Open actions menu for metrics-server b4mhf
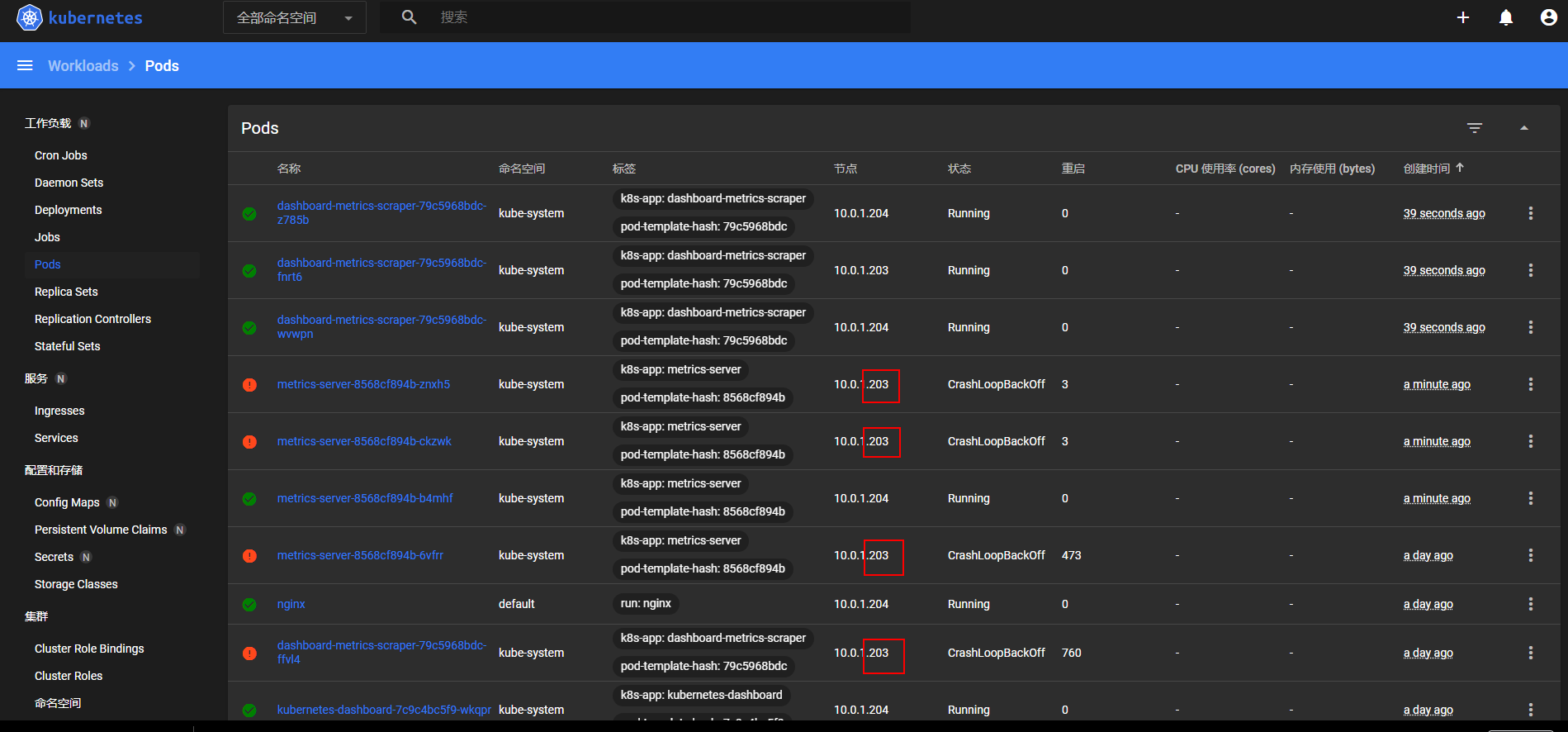This screenshot has height=732, width=1568. [1531, 498]
